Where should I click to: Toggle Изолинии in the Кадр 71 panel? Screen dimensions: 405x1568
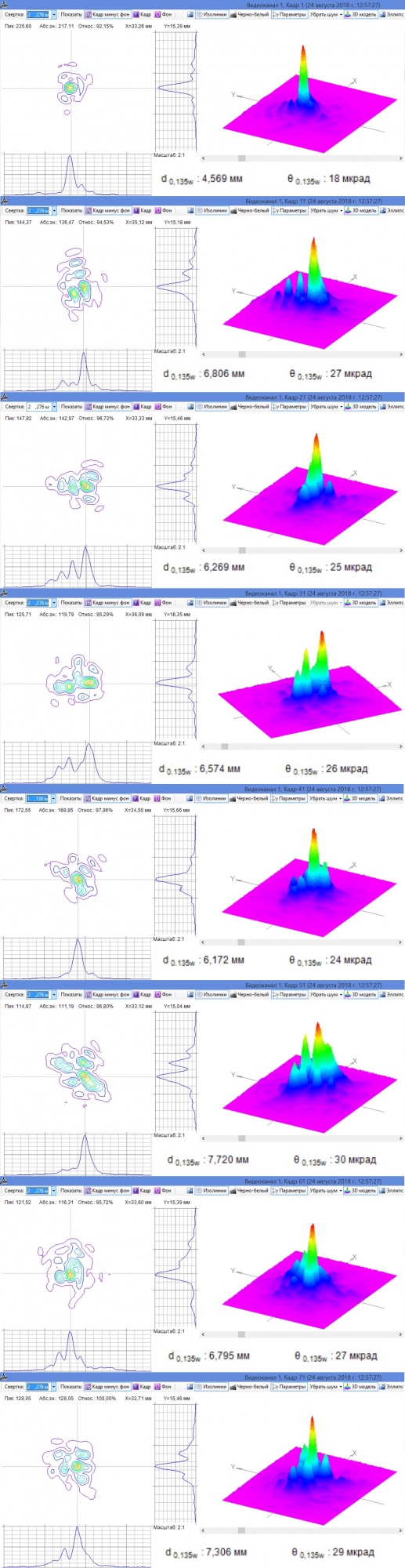pos(212,1386)
